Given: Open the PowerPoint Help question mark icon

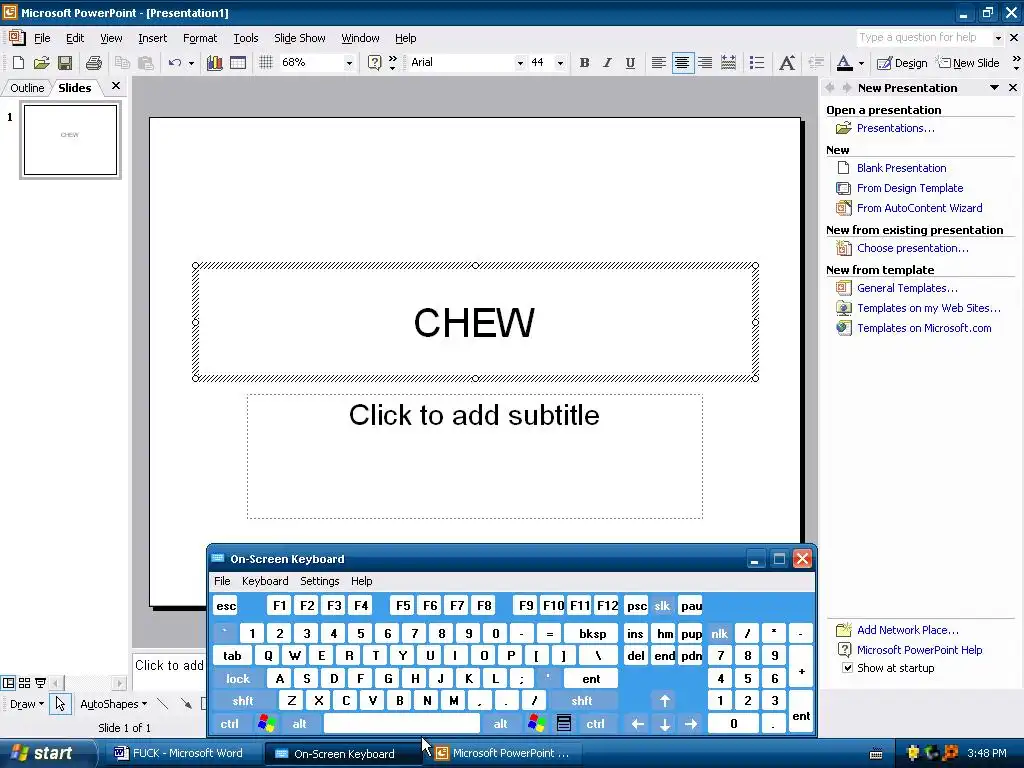Looking at the screenshot, I should coord(374,63).
